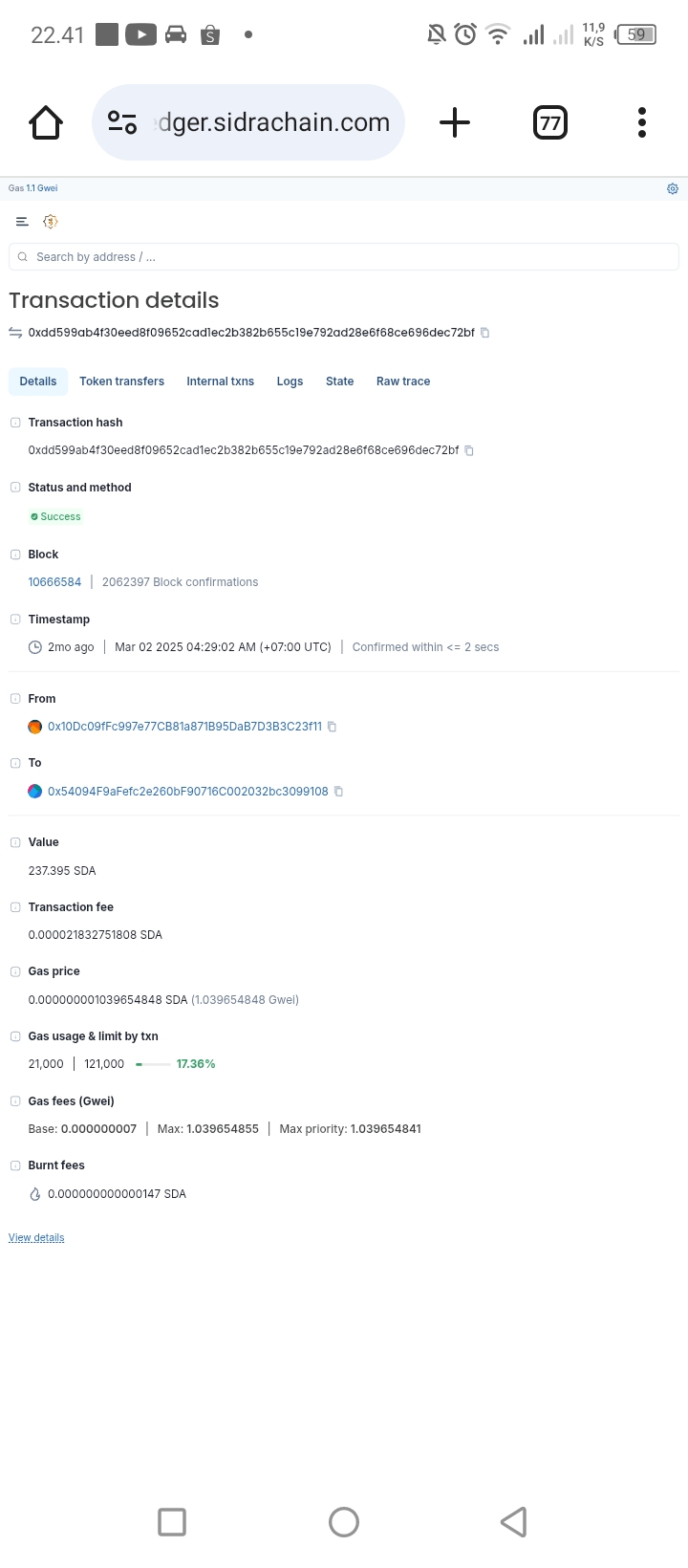The width and height of the screenshot is (688, 1568).
Task: Copy the To address
Action: coord(338,792)
